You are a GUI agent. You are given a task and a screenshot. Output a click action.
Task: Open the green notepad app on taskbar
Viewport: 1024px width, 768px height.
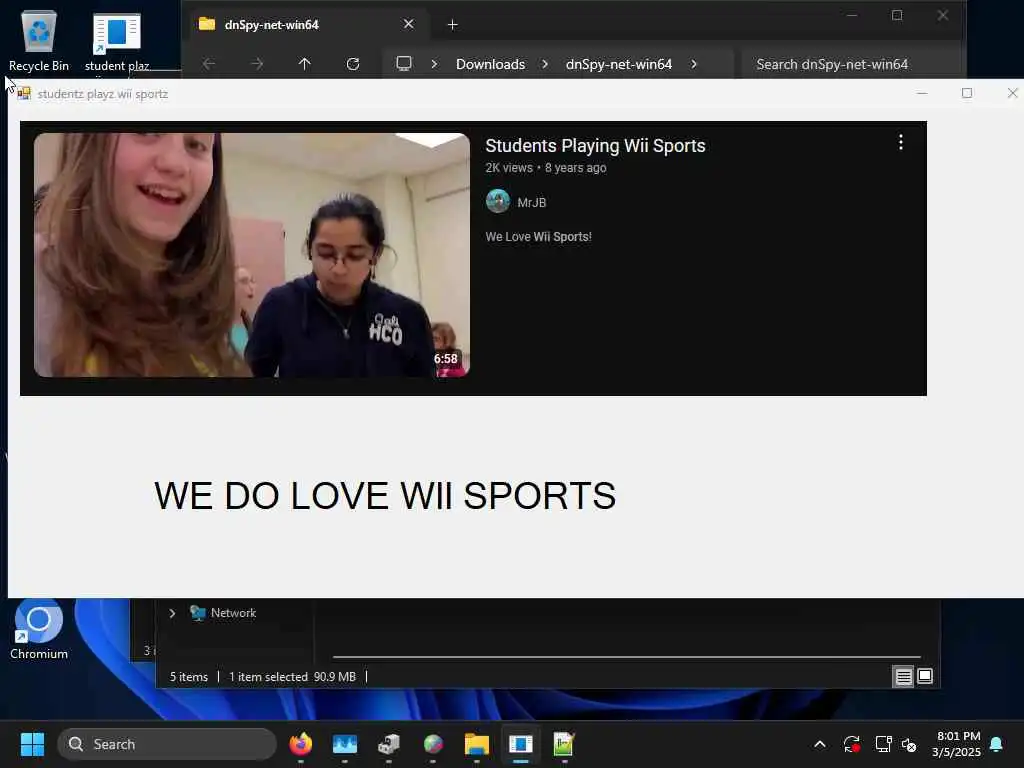[564, 744]
